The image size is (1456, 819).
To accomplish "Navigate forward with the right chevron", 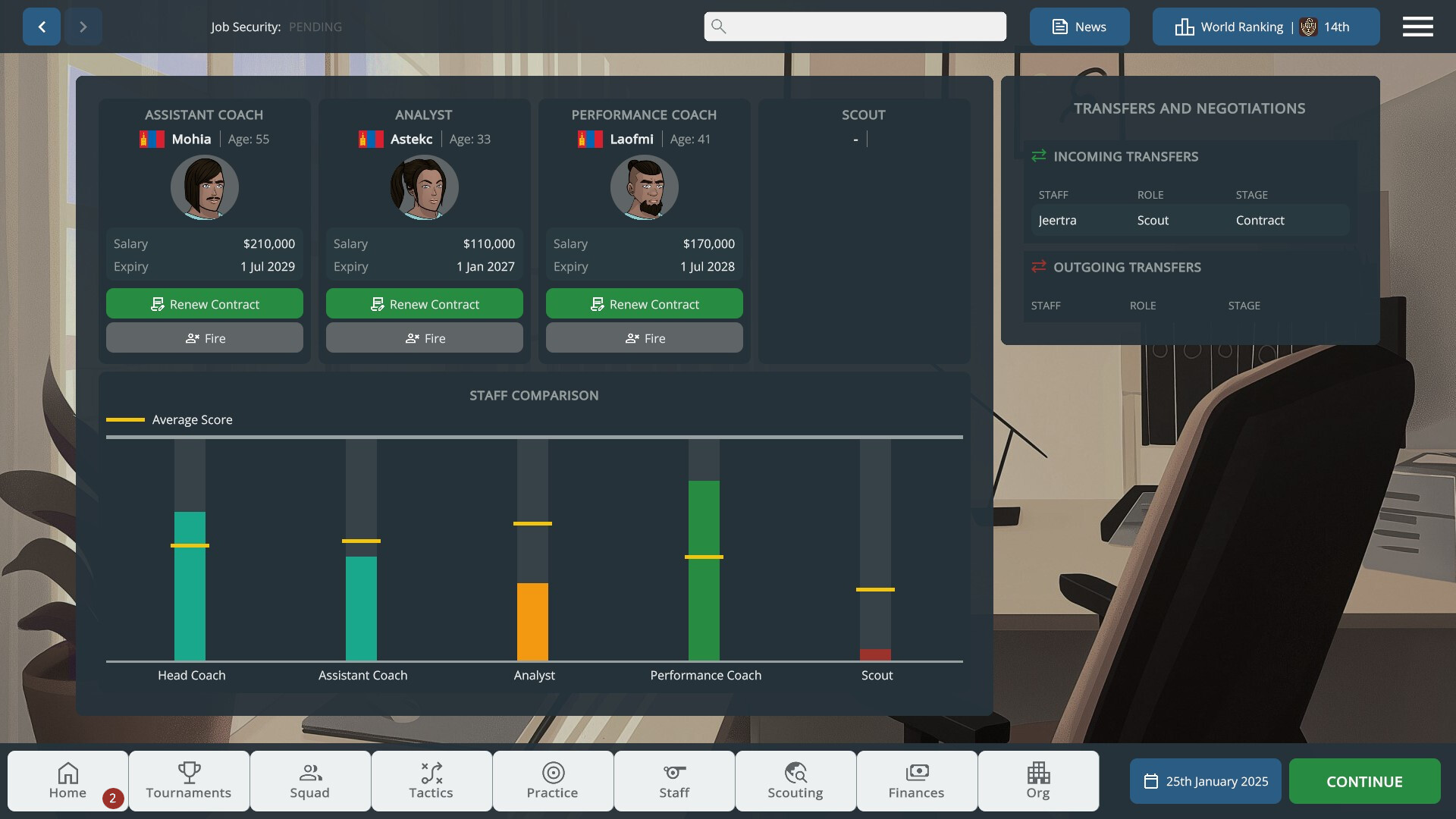I will pyautogui.click(x=83, y=27).
